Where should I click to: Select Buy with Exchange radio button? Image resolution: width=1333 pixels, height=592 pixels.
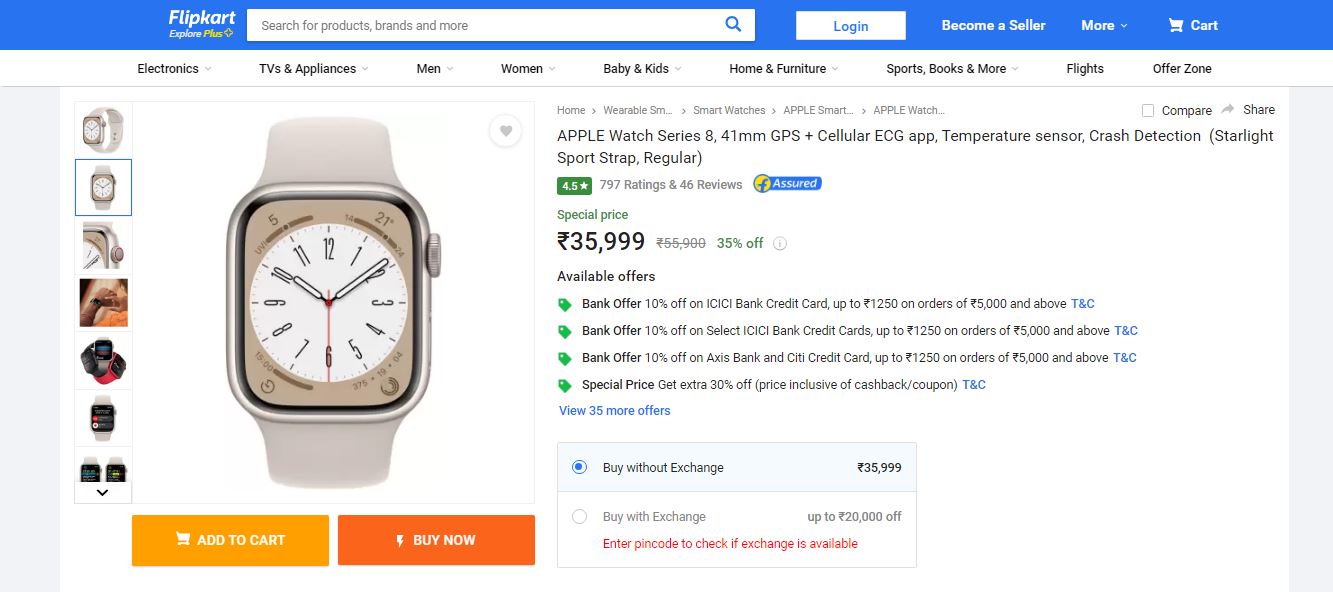pyautogui.click(x=579, y=517)
